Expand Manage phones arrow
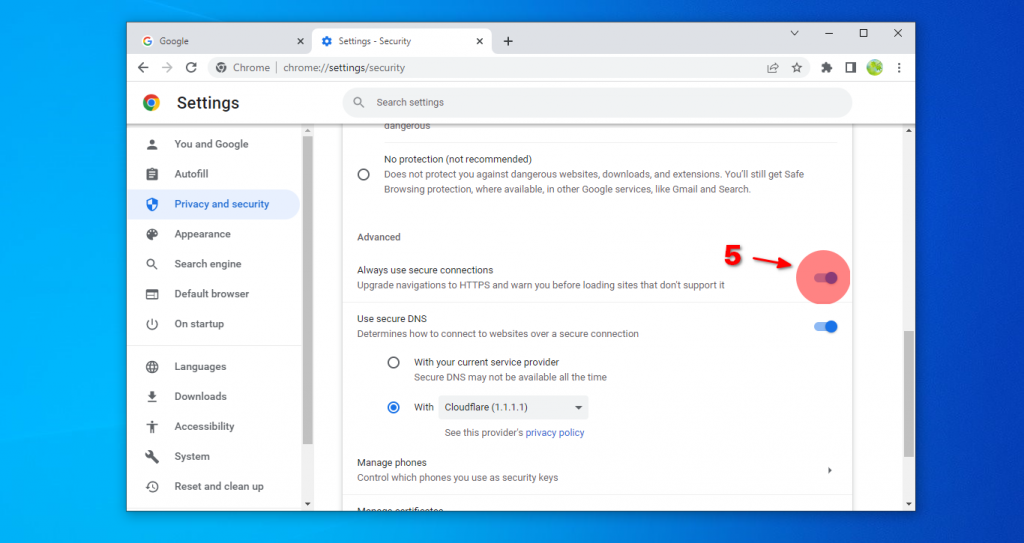This screenshot has height=543, width=1024. 829,470
